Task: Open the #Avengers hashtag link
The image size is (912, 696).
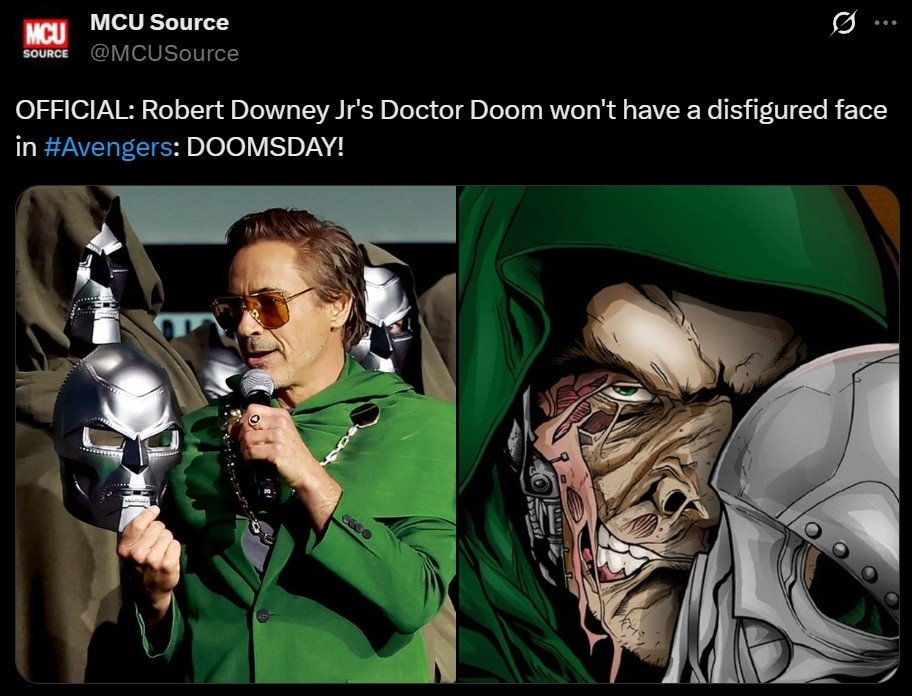Action: click(x=108, y=147)
